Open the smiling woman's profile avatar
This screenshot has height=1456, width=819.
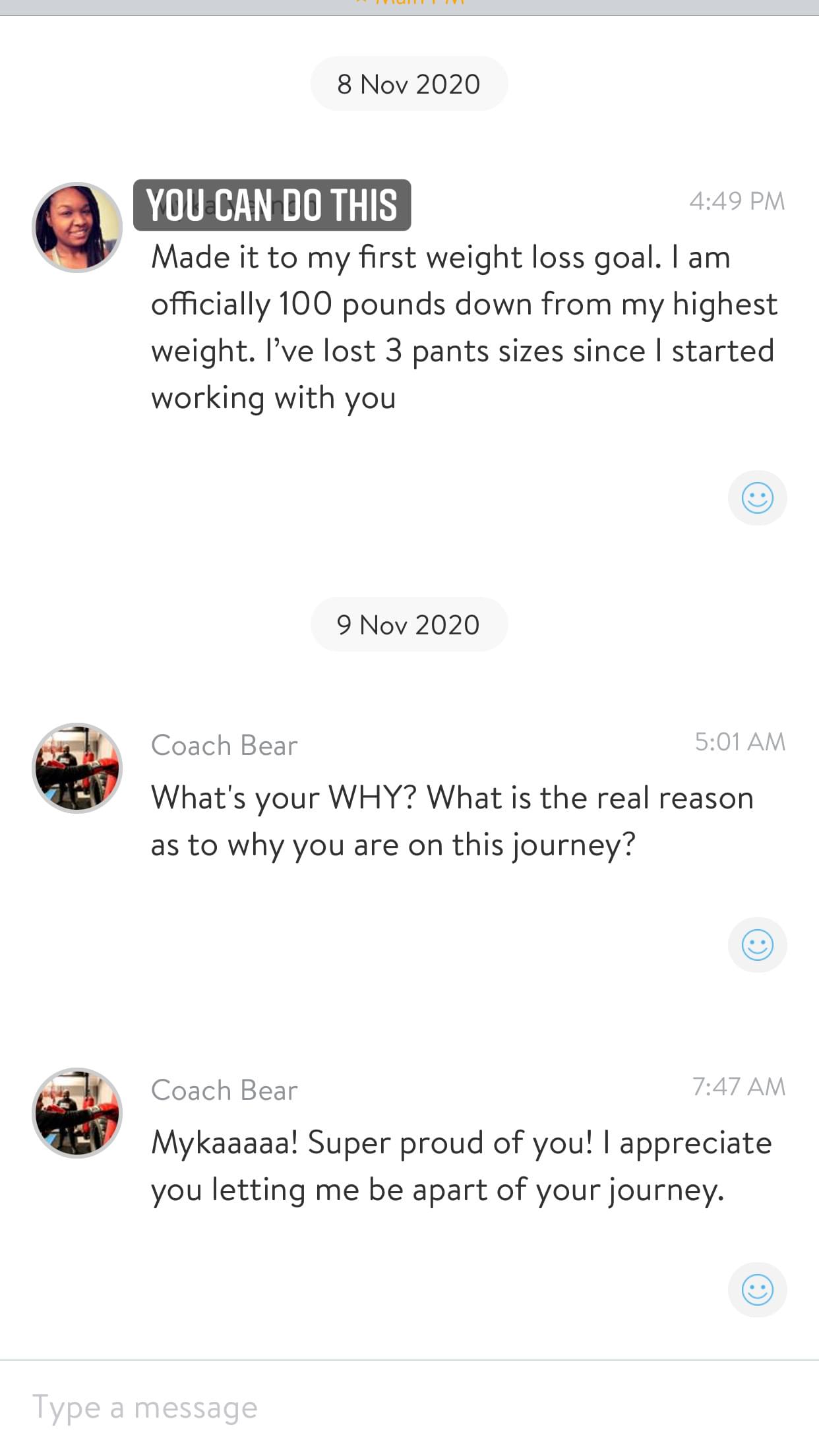tap(77, 228)
